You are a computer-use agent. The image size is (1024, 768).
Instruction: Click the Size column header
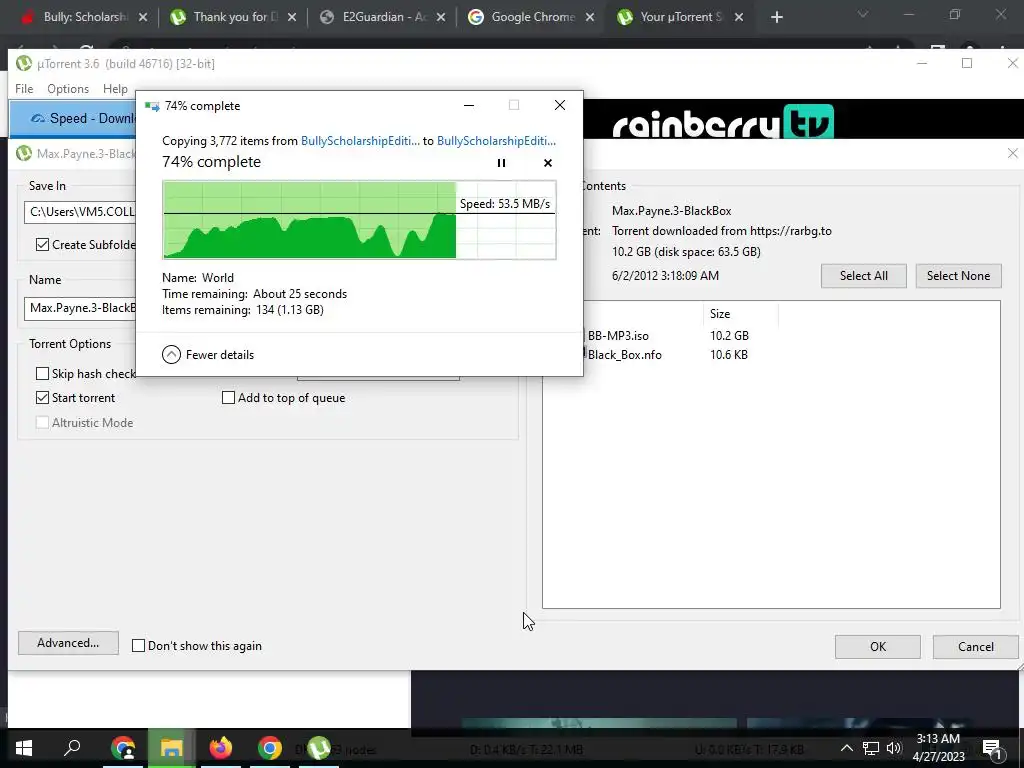coord(739,313)
